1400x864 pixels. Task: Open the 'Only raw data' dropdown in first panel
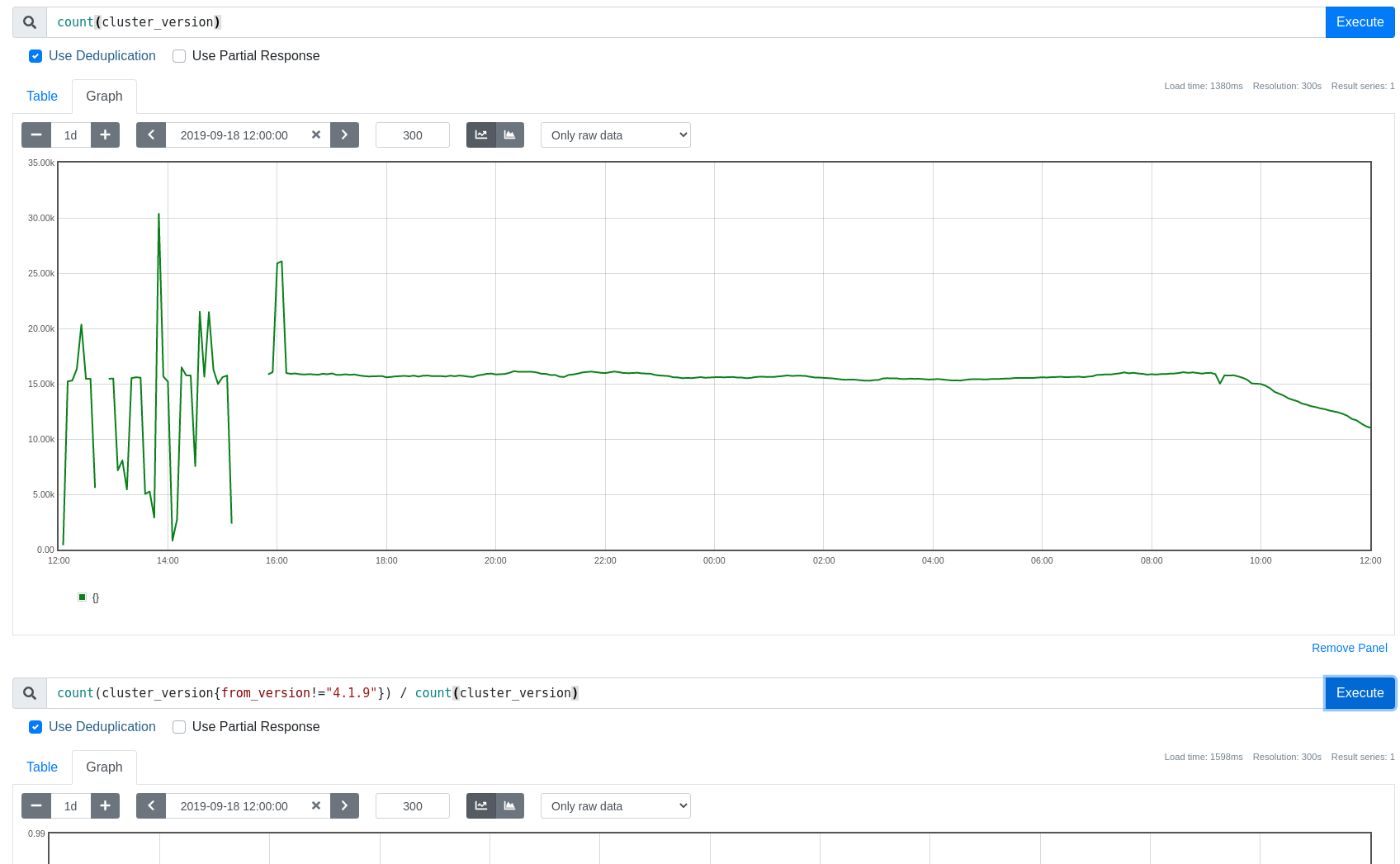615,135
